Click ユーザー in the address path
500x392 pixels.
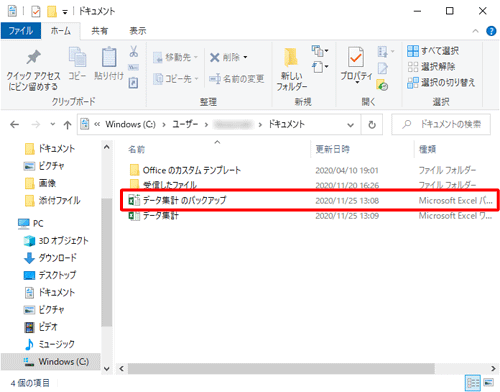click(x=185, y=124)
